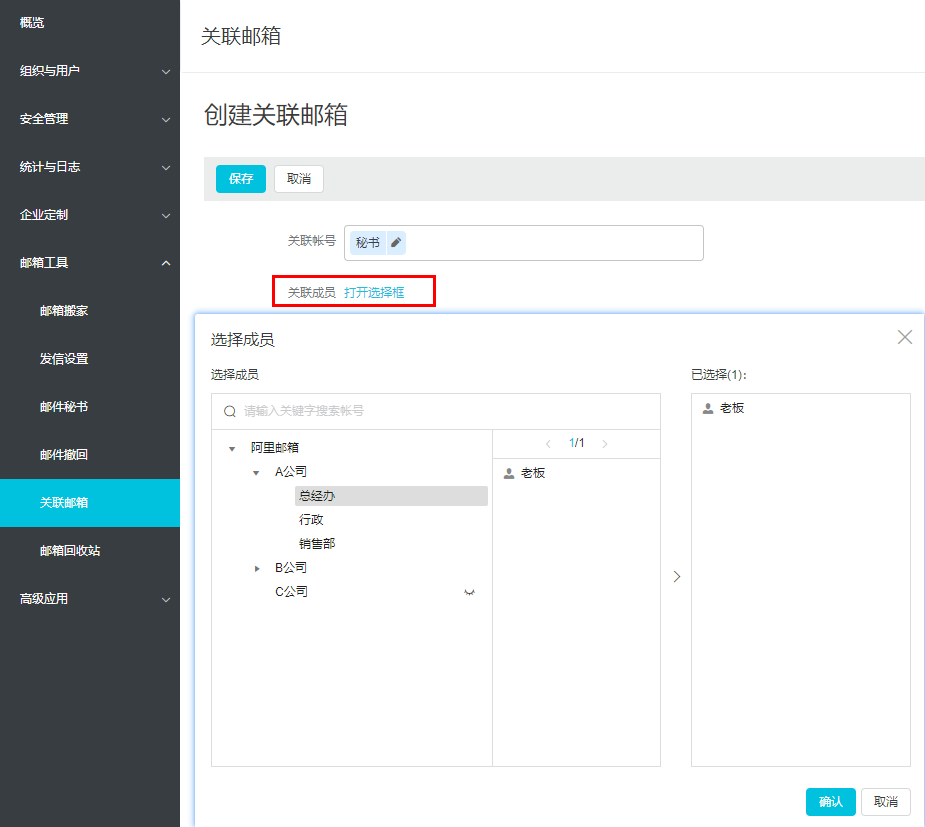Click 老板 in the selected members panel

point(731,408)
